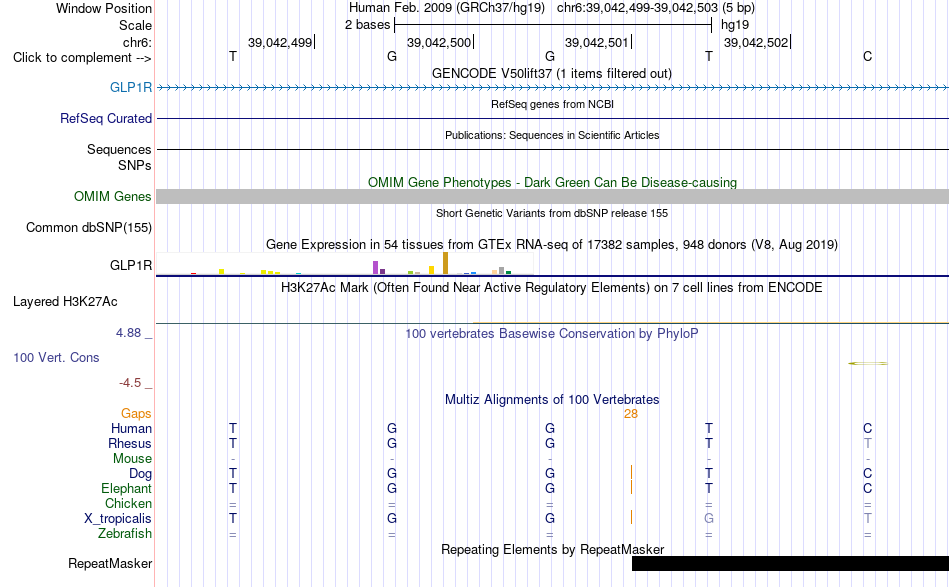The height and width of the screenshot is (587, 950).
Task: Select the Dog species row label
Action: pyautogui.click(x=140, y=474)
